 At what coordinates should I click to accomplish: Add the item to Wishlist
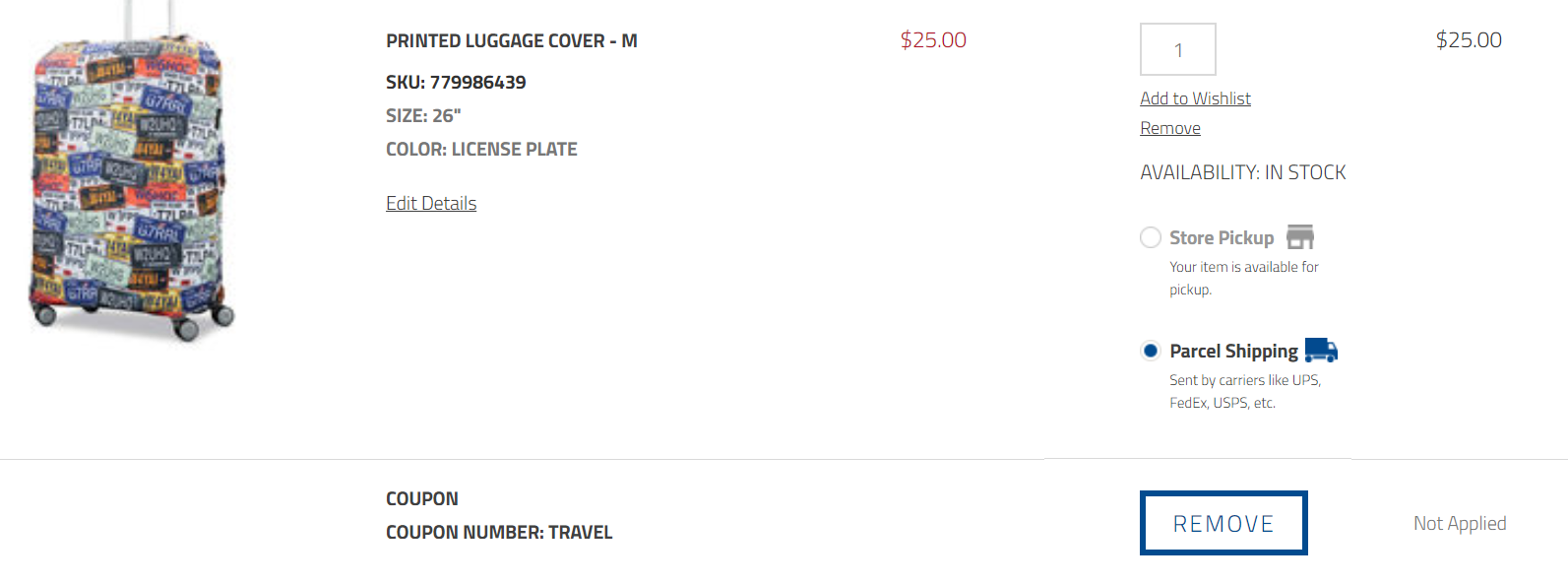pyautogui.click(x=1195, y=98)
